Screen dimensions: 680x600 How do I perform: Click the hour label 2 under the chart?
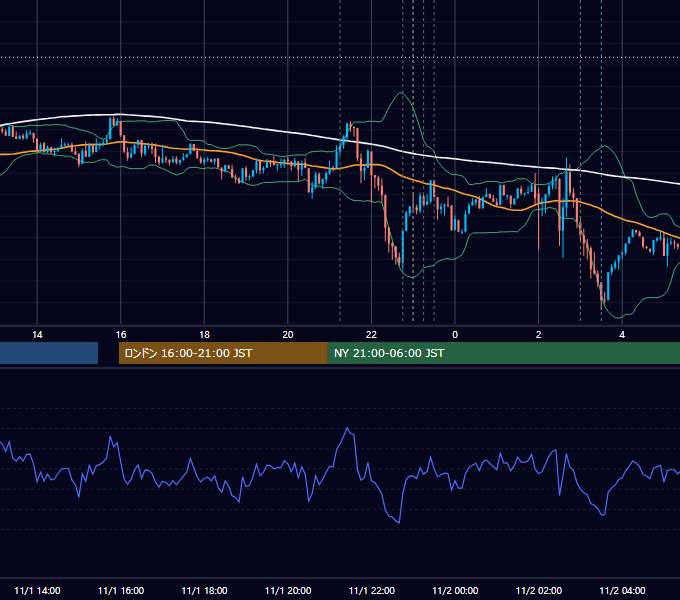539,335
